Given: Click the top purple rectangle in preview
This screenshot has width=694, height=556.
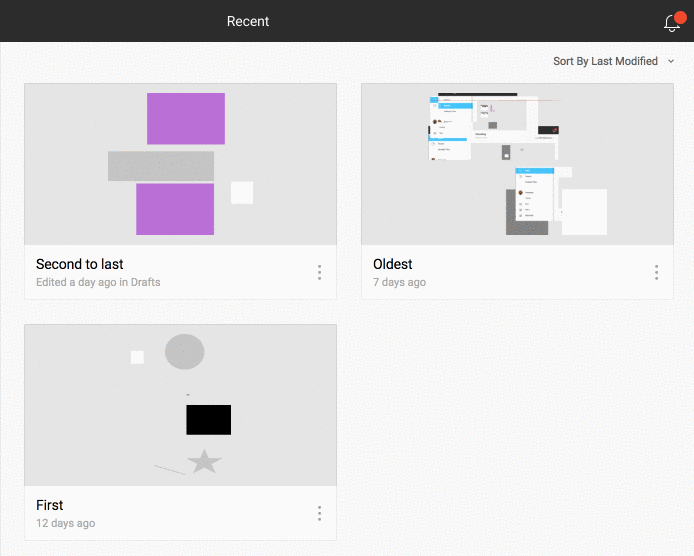Looking at the screenshot, I should (186, 118).
